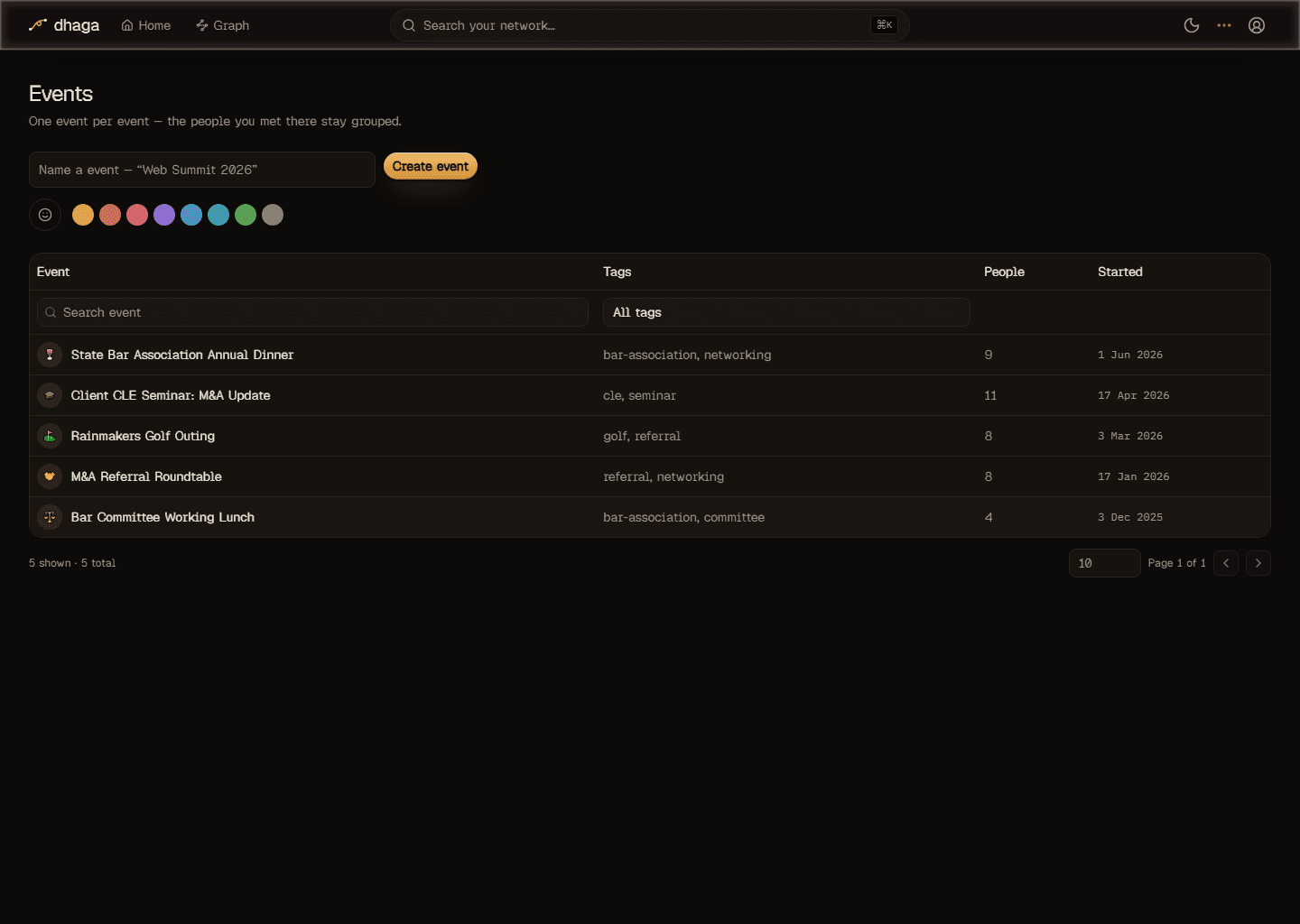The width and height of the screenshot is (1300, 924).
Task: Click people count 11 for CLE Seminar
Action: pyautogui.click(x=990, y=395)
